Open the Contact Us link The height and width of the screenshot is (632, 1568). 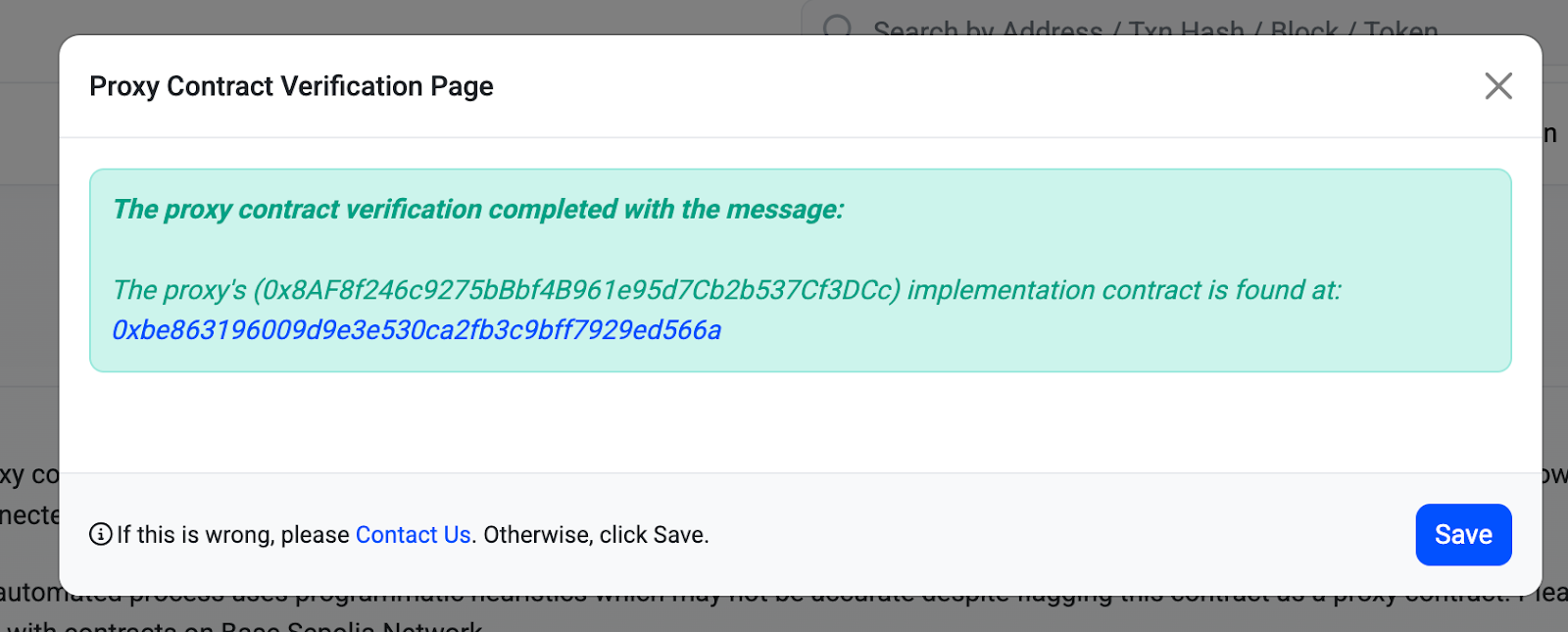413,535
